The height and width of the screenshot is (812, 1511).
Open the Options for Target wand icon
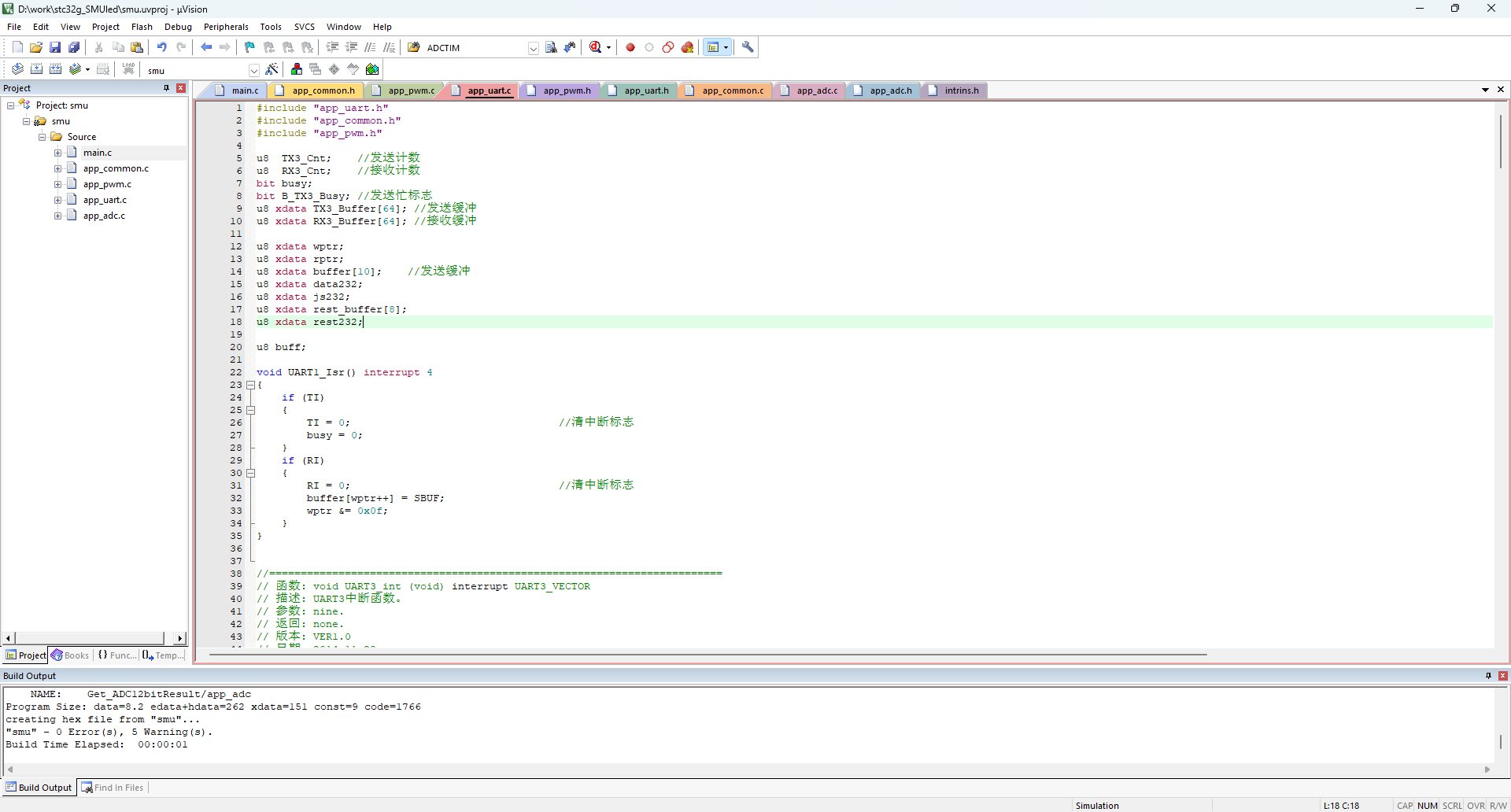coord(272,69)
